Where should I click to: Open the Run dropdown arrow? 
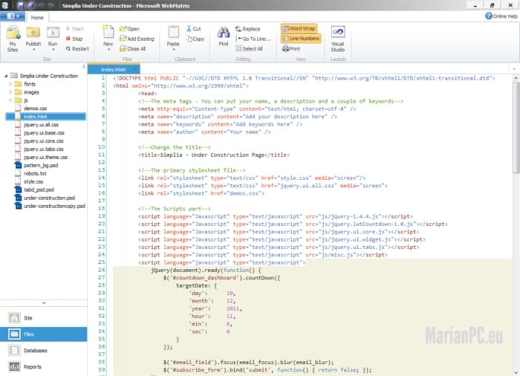(53, 50)
